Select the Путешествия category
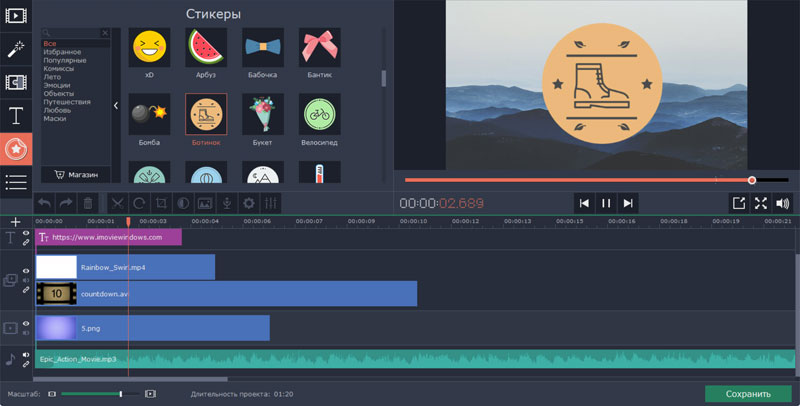This screenshot has height=406, width=800. pyautogui.click(x=67, y=102)
